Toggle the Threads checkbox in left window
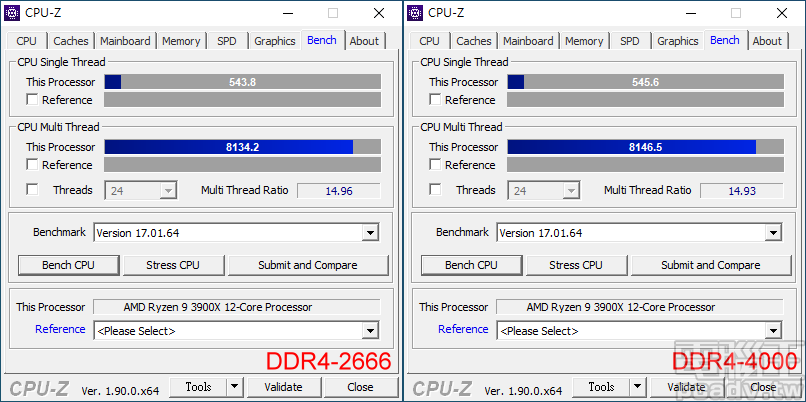The height and width of the screenshot is (402, 806). 32,190
